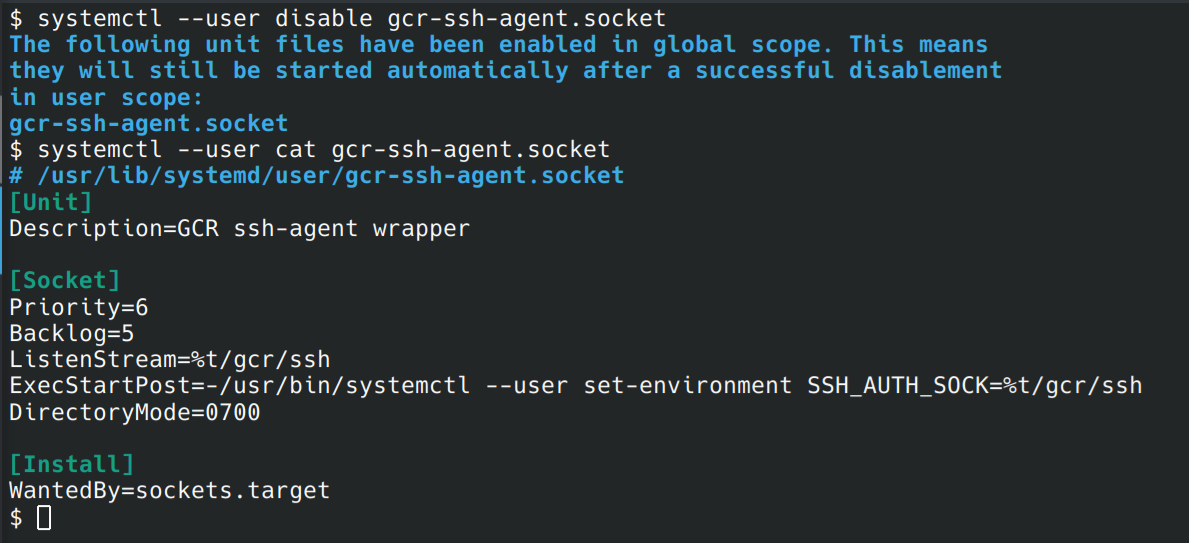Click 'started automatically' warning line
Viewport: 1189px width, 543px height.
tap(506, 71)
